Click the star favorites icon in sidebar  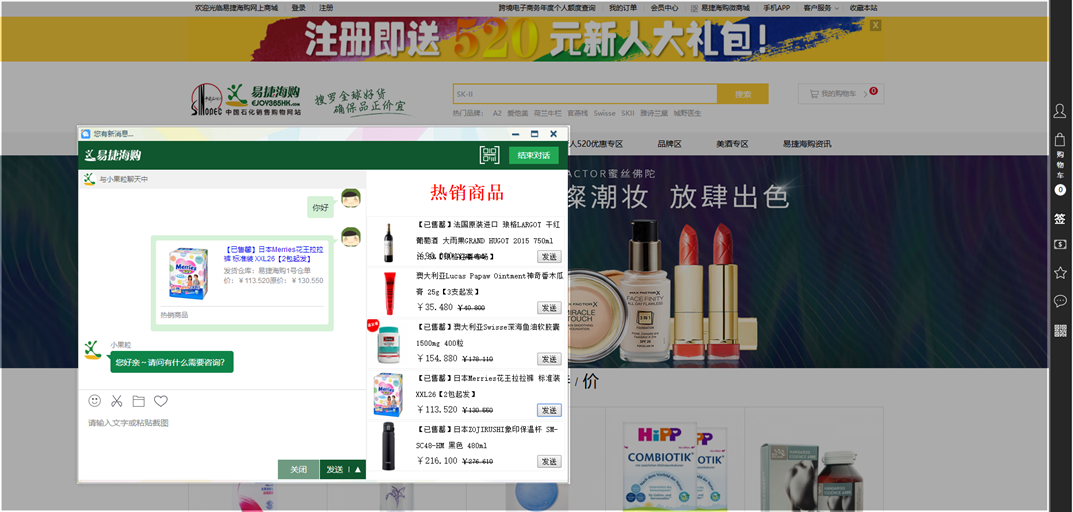pyautogui.click(x=1059, y=272)
